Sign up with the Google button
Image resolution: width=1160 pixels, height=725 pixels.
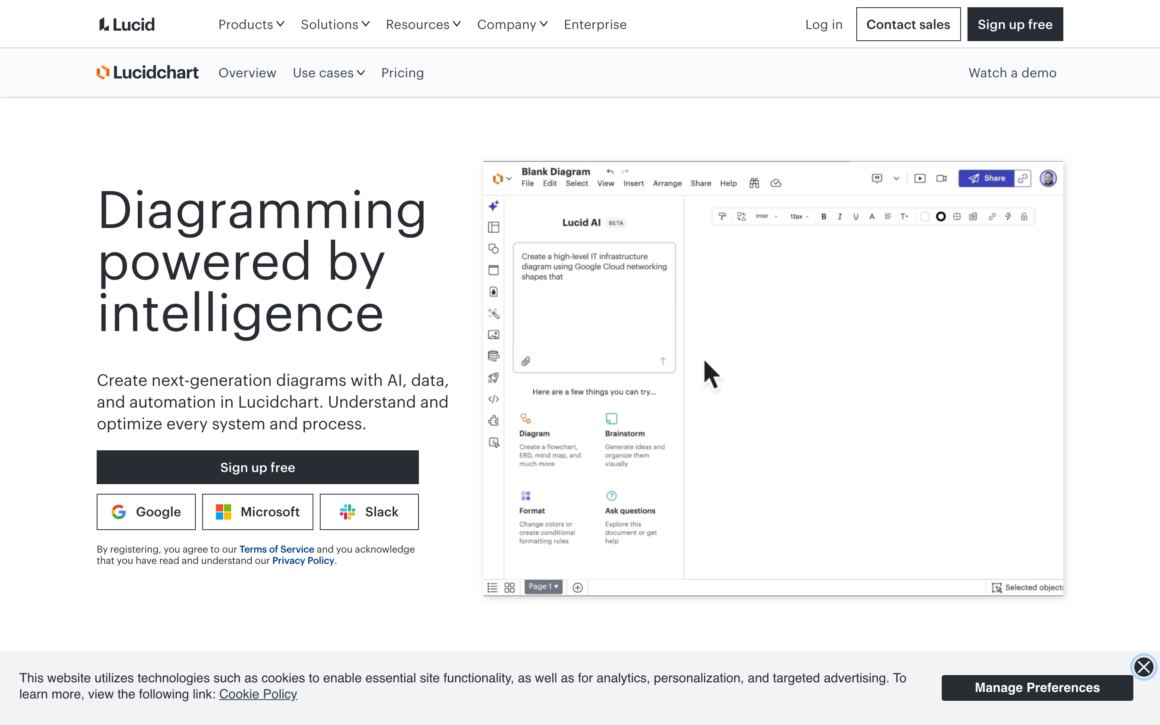coord(146,512)
